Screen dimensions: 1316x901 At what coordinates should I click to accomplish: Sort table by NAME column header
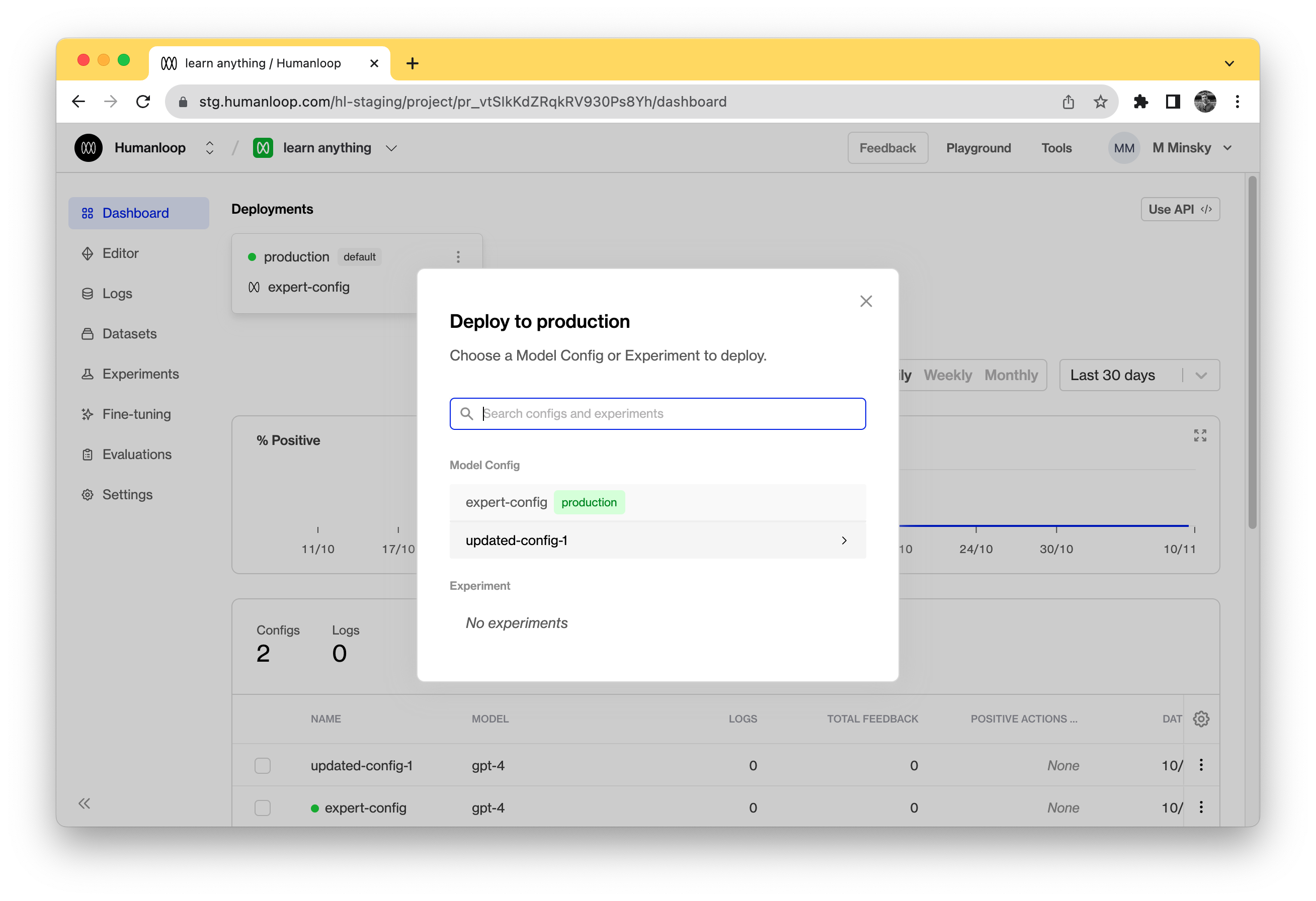click(325, 719)
